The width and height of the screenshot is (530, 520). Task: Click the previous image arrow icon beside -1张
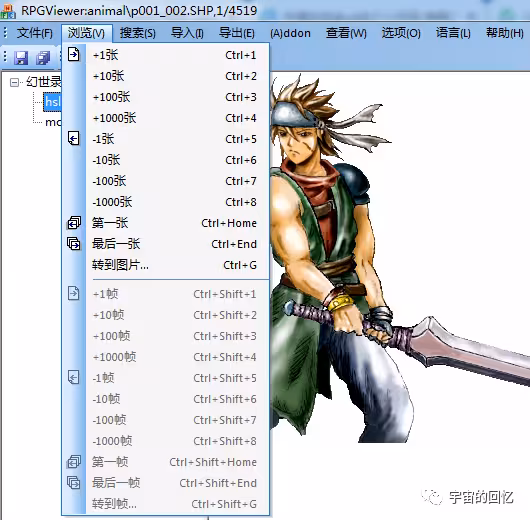pyautogui.click(x=74, y=138)
